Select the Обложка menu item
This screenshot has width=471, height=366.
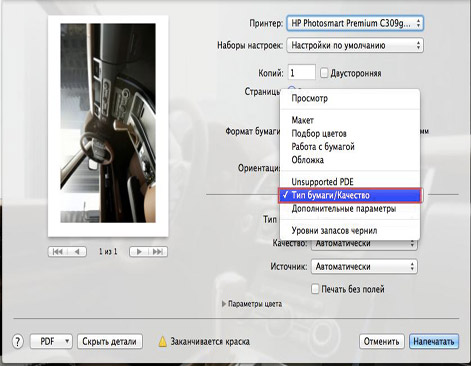350,160
